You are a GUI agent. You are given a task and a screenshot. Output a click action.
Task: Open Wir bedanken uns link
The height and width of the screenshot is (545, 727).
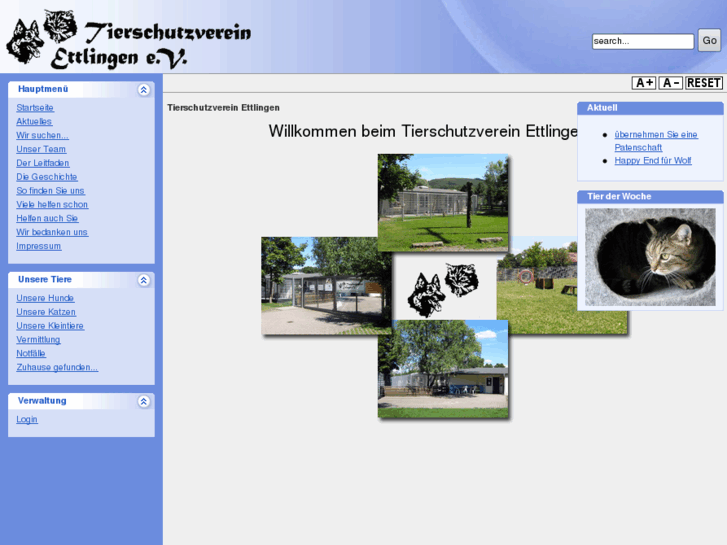[52, 232]
